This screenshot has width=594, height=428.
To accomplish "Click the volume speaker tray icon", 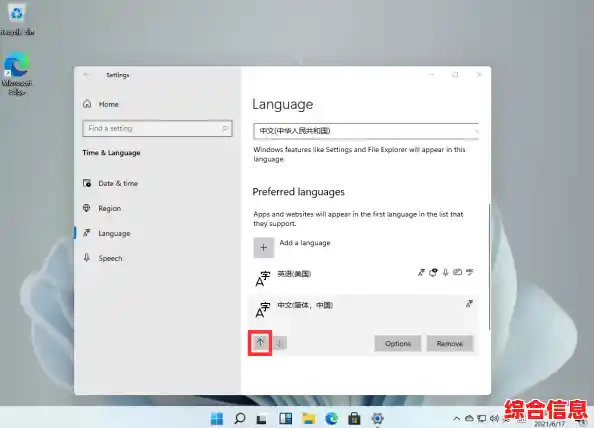I will (494, 419).
